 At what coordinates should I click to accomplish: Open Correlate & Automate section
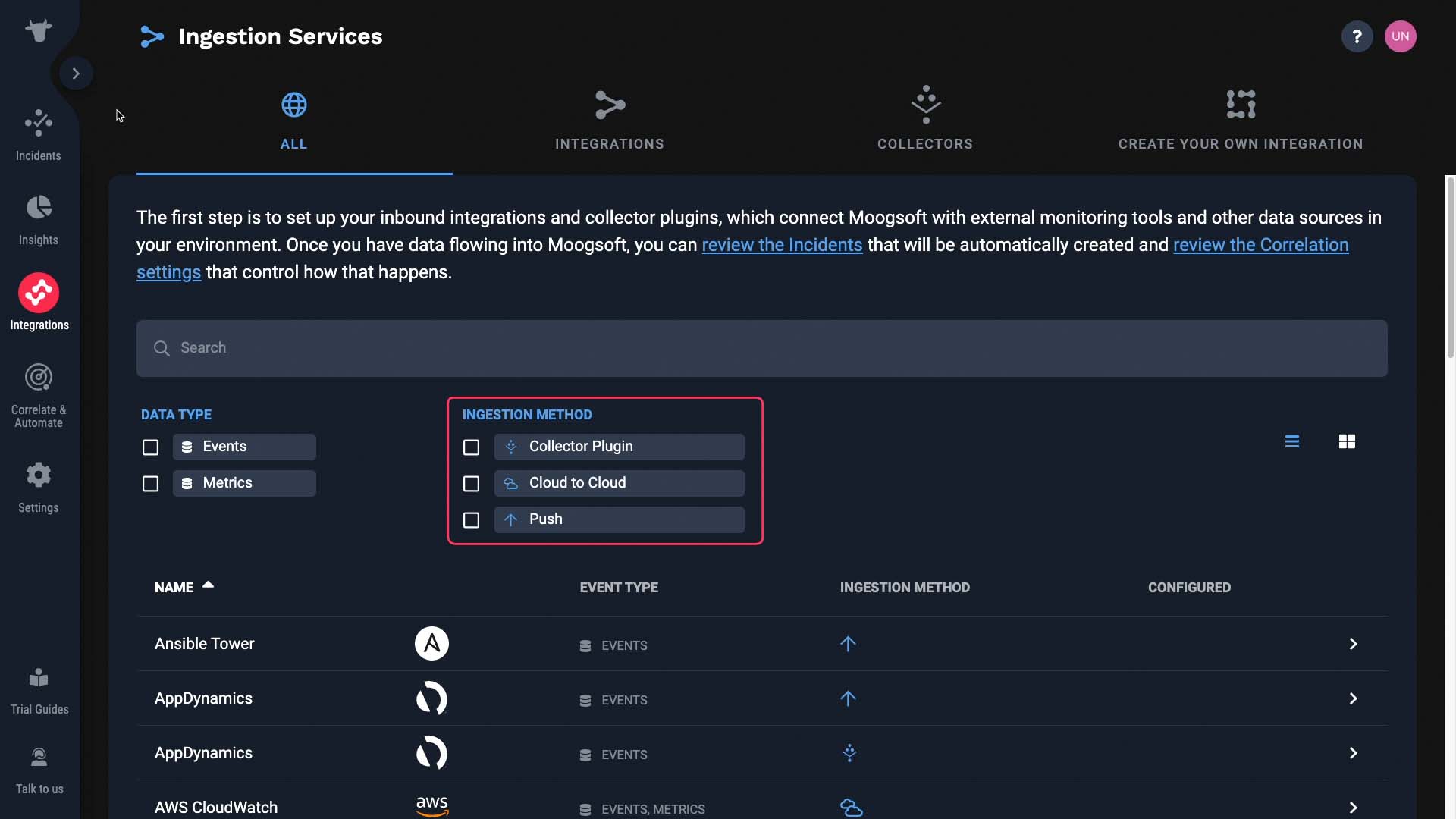tap(39, 396)
